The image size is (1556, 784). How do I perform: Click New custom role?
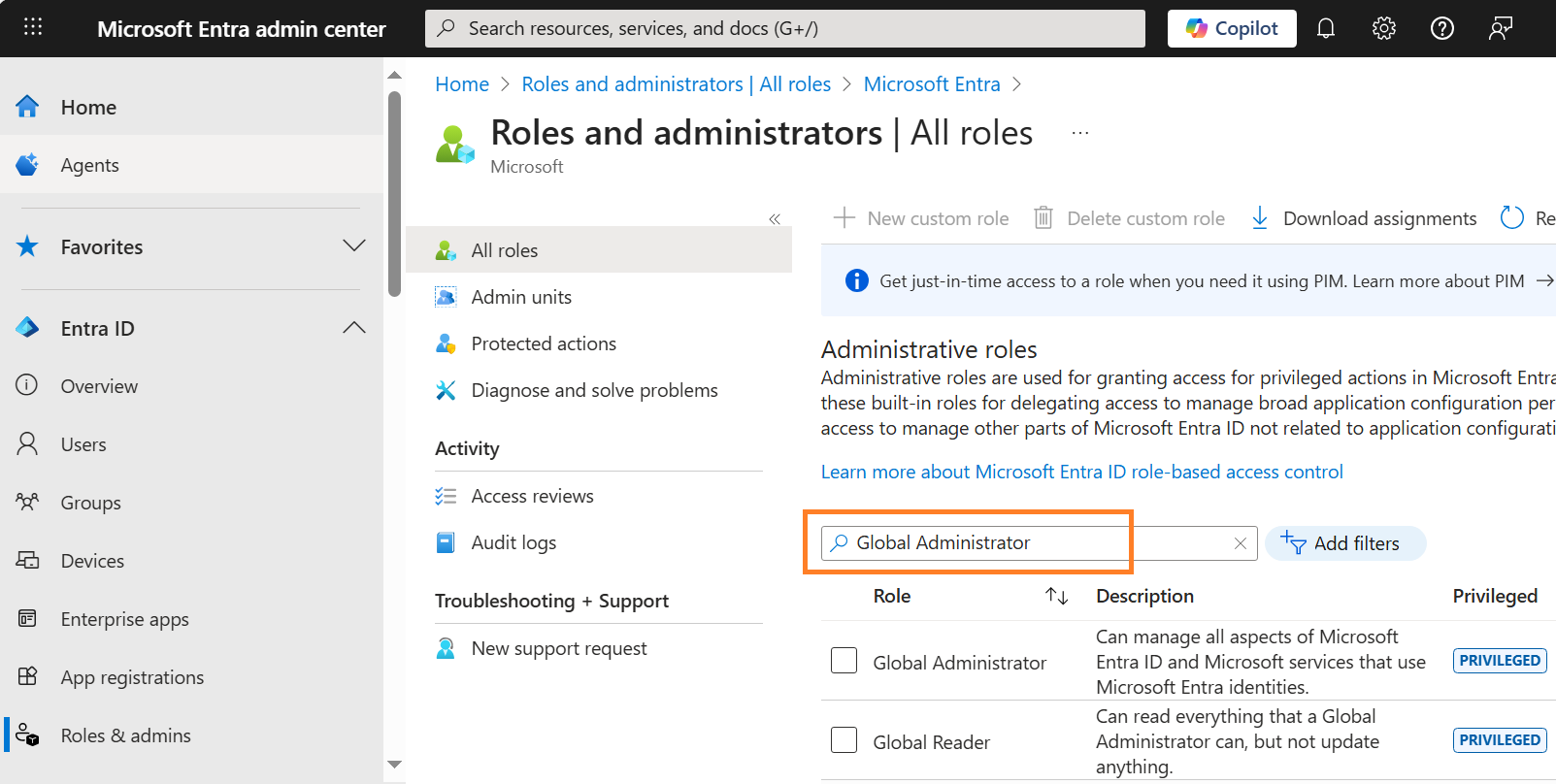pyautogui.click(x=921, y=218)
